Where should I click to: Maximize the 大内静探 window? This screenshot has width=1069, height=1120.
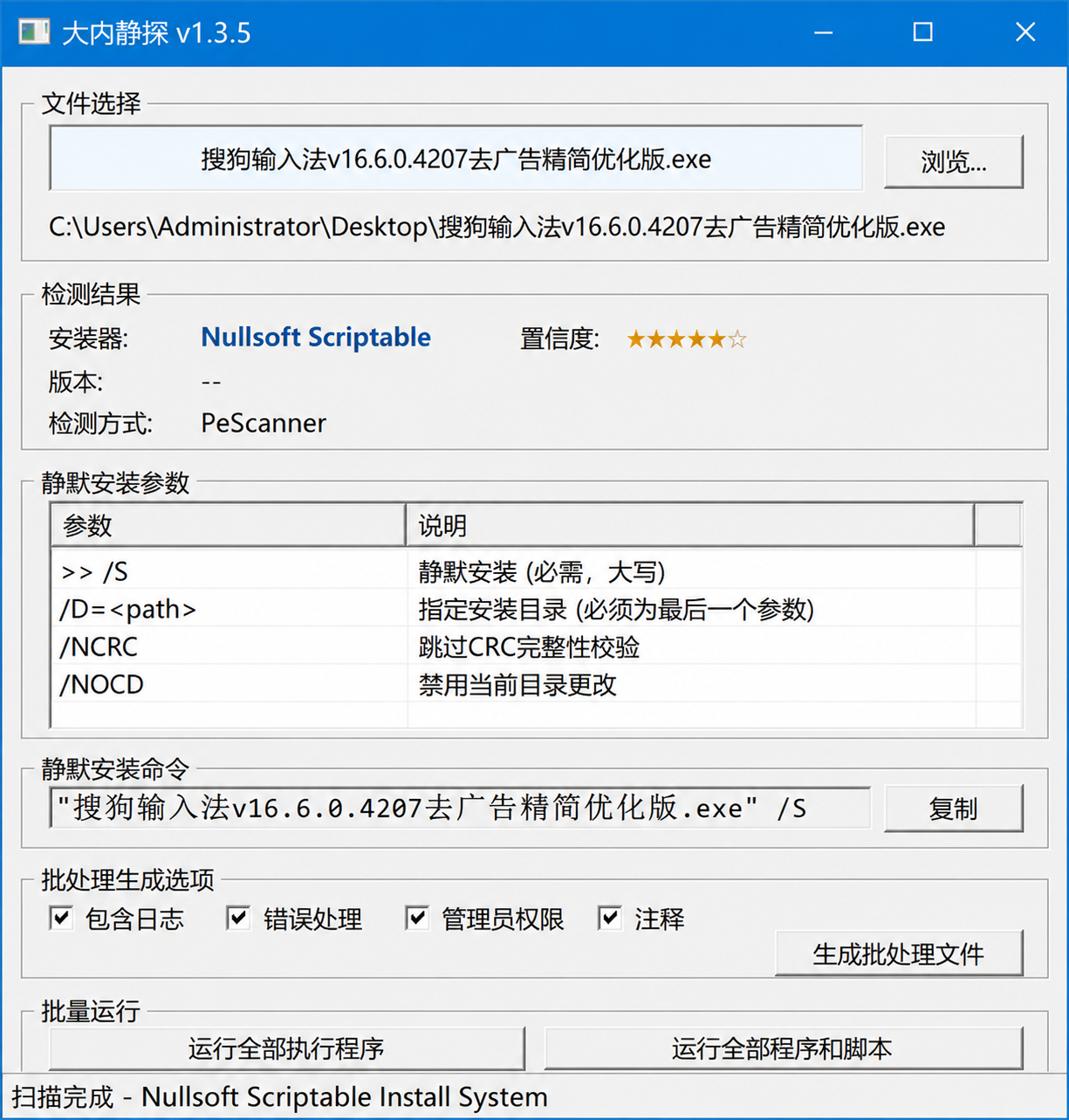[922, 33]
